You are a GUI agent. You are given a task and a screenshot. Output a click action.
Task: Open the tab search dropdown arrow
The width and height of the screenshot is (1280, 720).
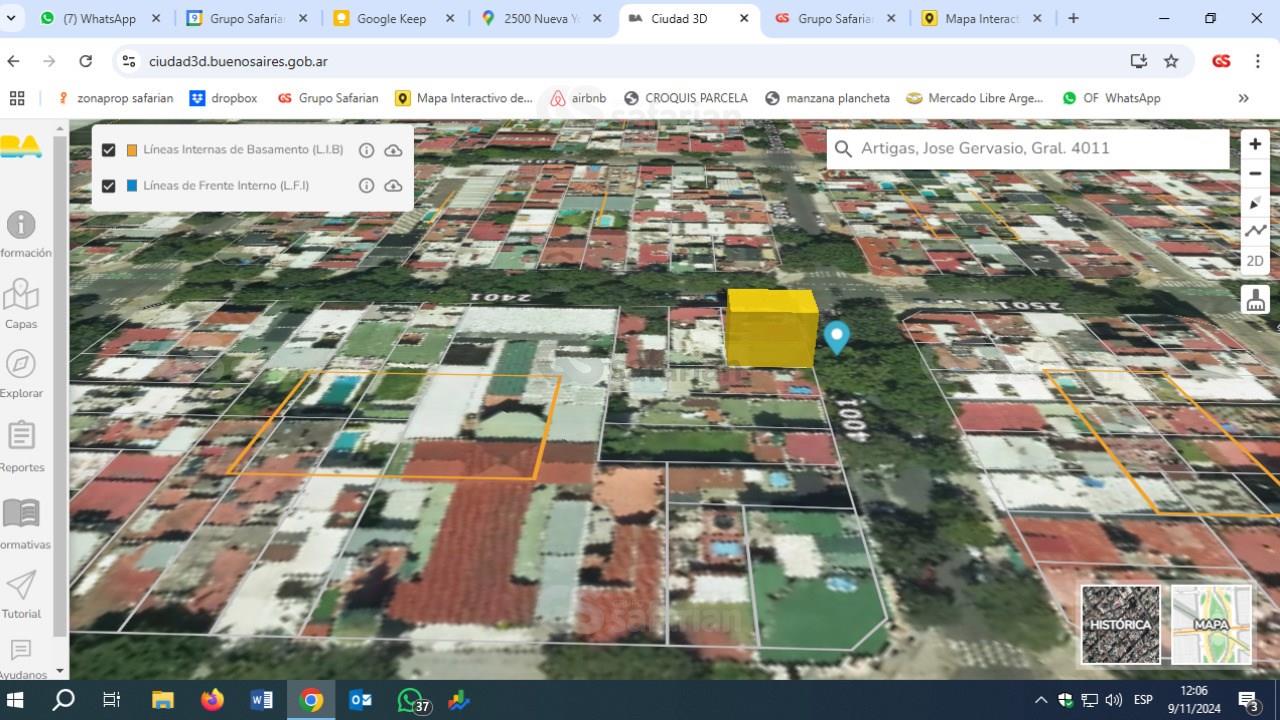coord(12,18)
